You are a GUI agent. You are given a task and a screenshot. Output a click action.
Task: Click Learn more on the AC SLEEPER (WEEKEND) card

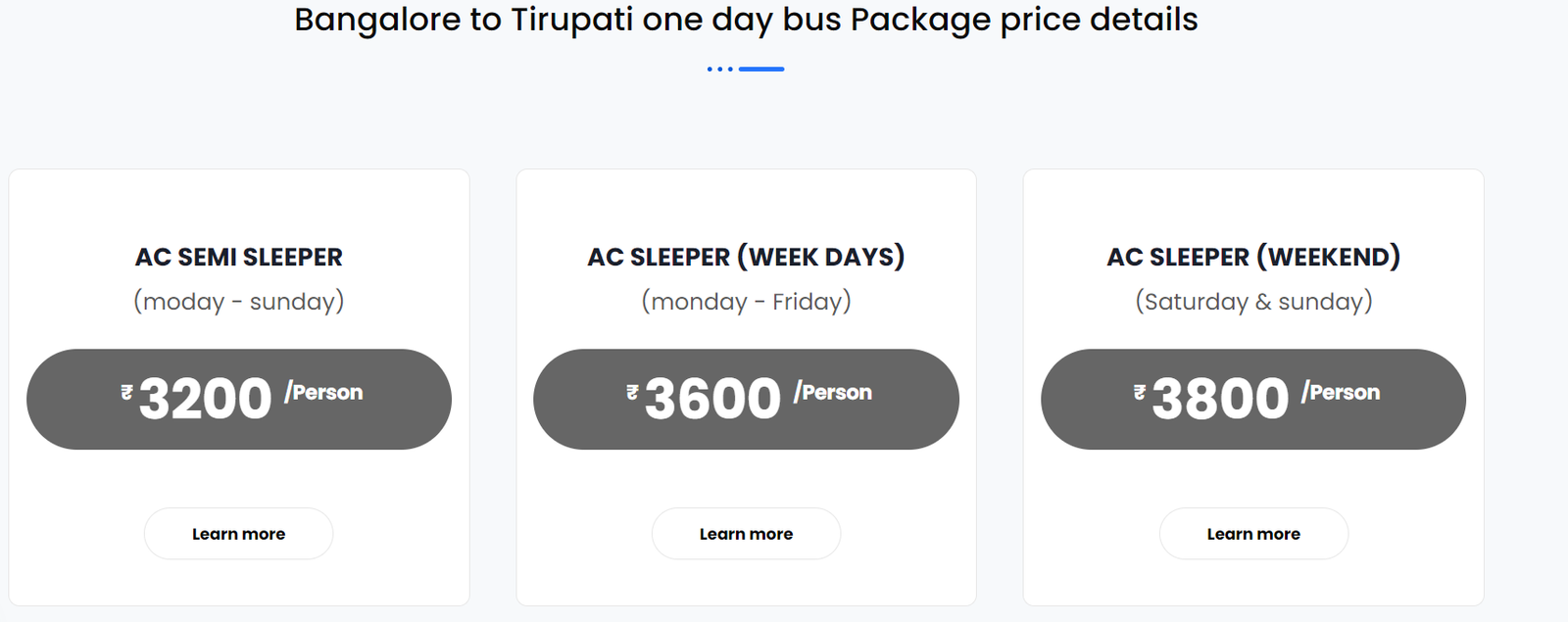[1253, 533]
